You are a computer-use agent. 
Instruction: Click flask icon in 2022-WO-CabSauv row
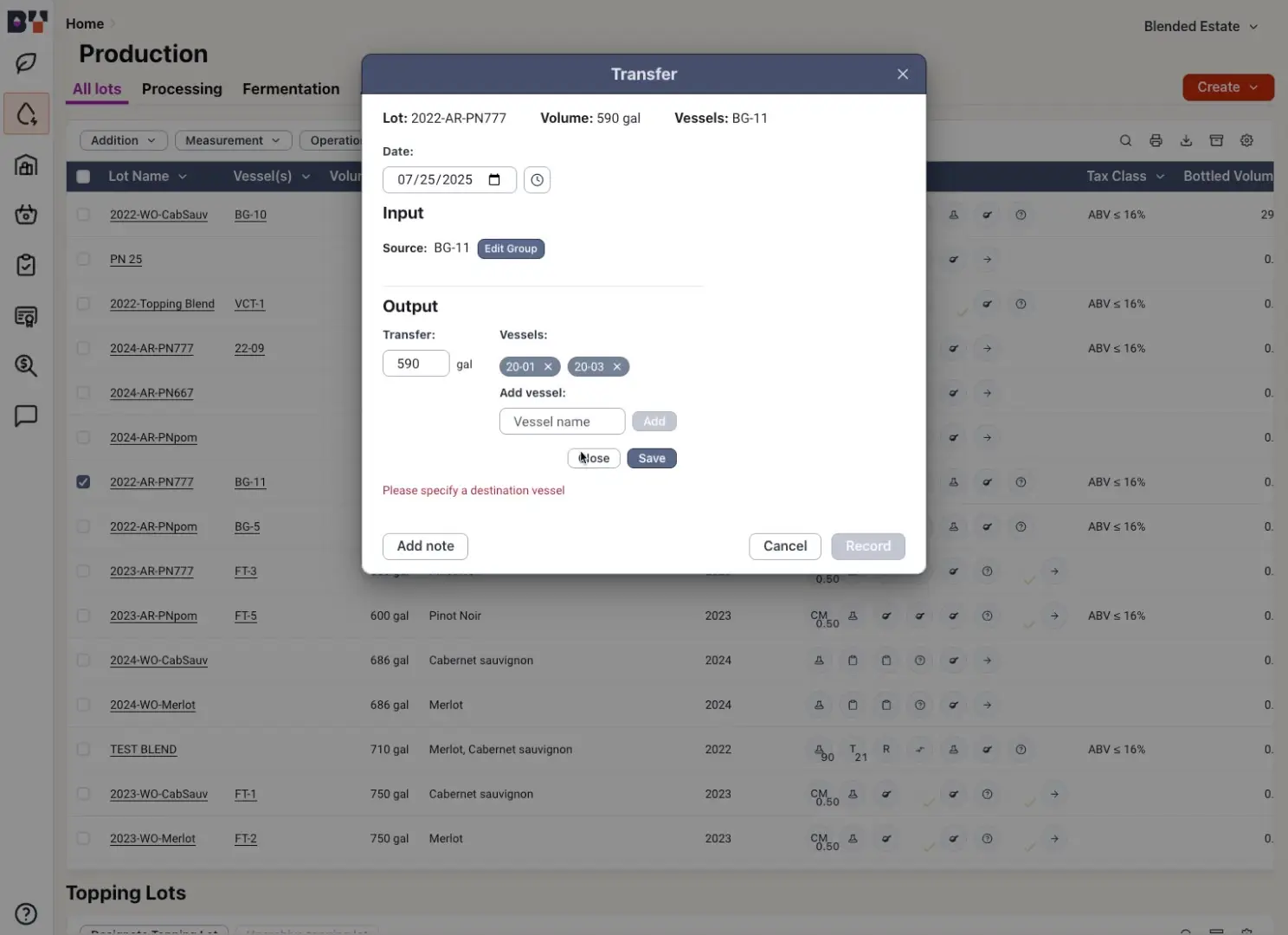954,215
